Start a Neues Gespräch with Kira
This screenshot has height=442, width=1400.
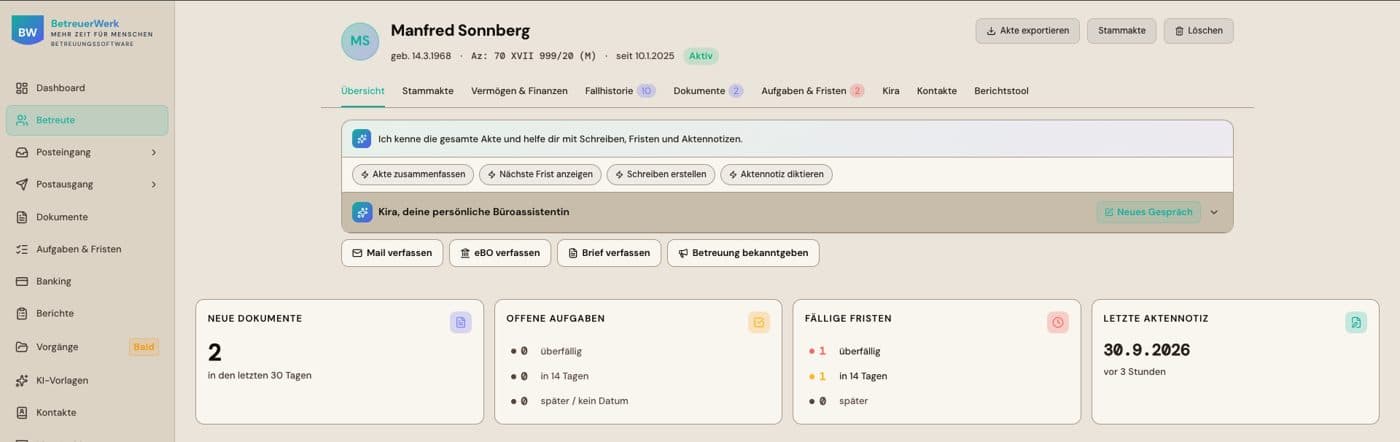[x=1149, y=212]
